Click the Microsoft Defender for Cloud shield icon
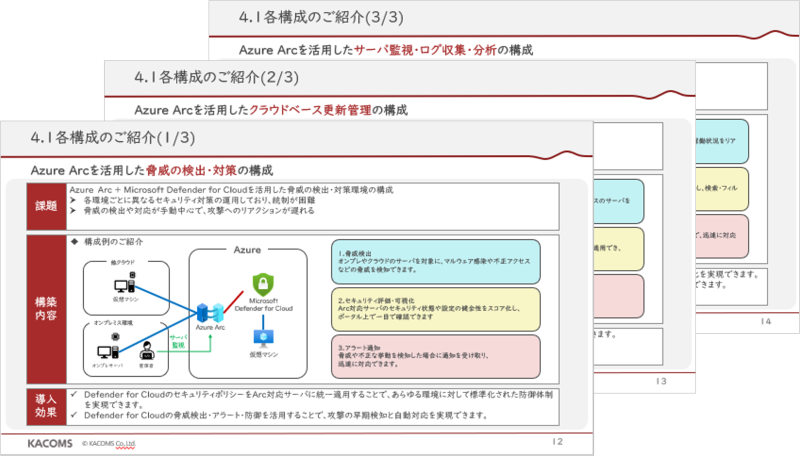Screen dimensions: 800x456 263,285
